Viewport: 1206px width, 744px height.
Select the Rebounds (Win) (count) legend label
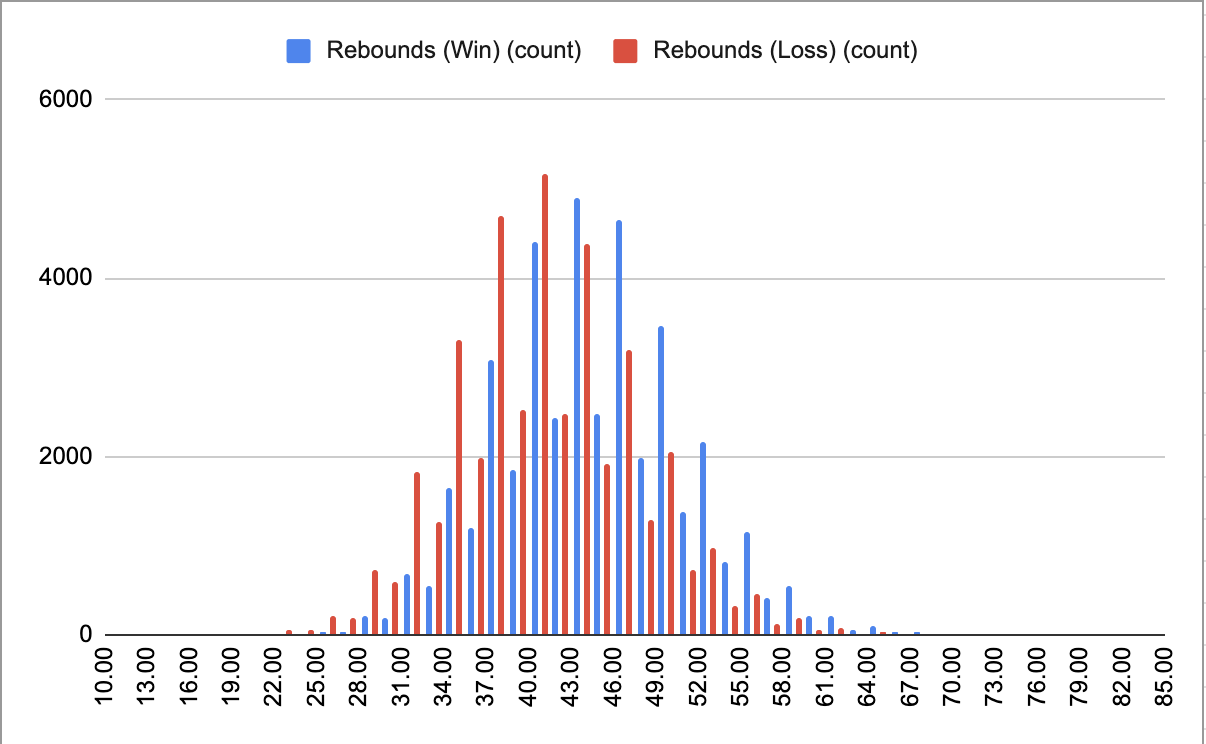pos(453,51)
